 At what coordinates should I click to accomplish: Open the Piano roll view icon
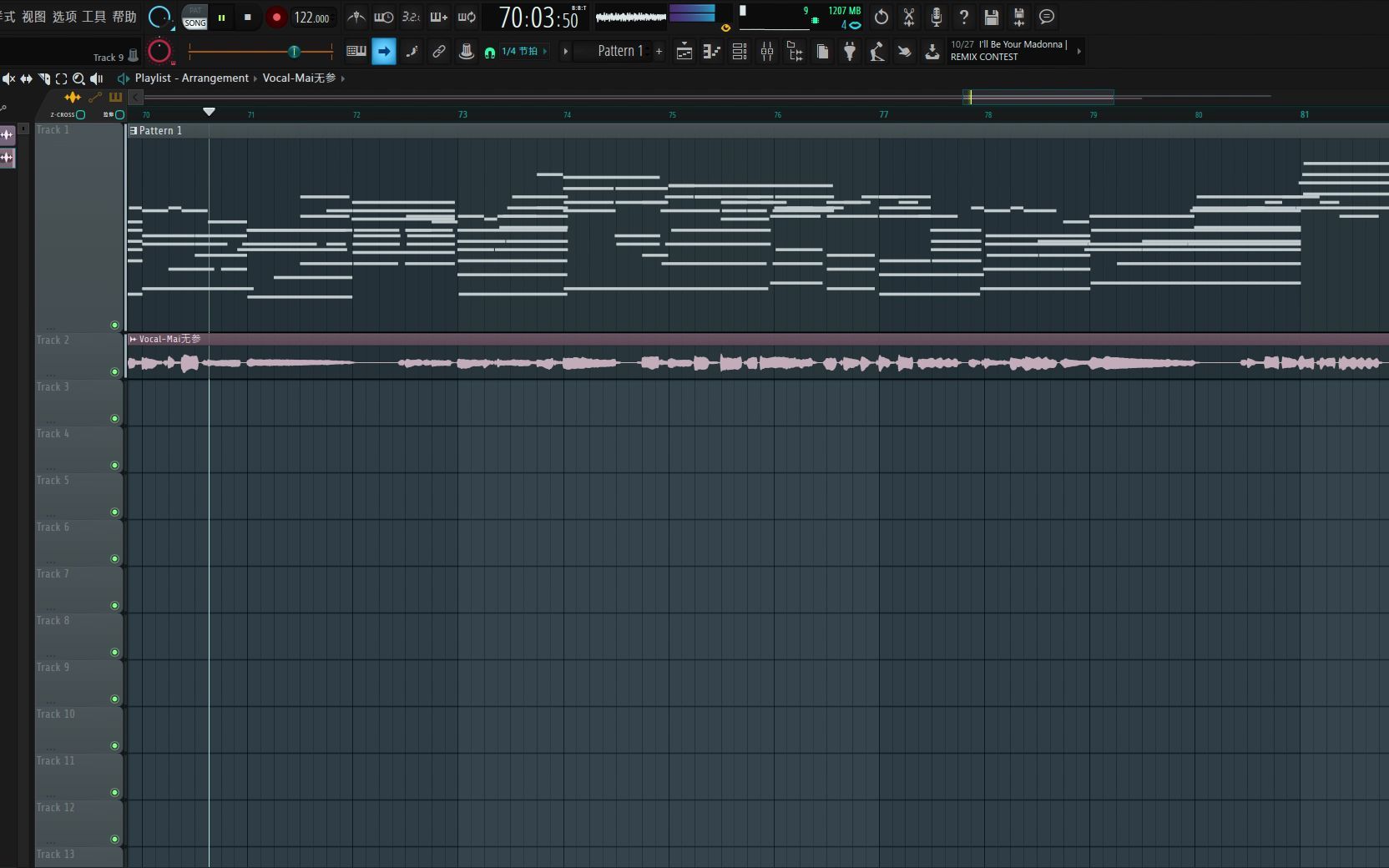coord(712,52)
